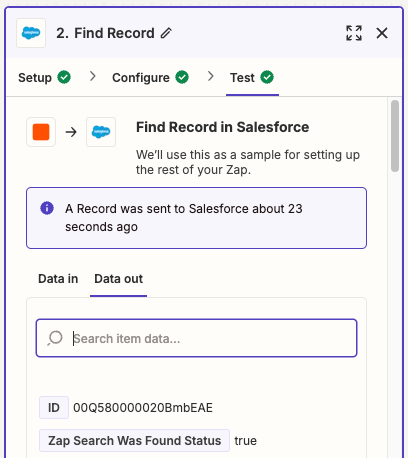Viewport: 408px width, 458px height.
Task: Click the Find Record in Salesforce heading
Action: [x=222, y=127]
